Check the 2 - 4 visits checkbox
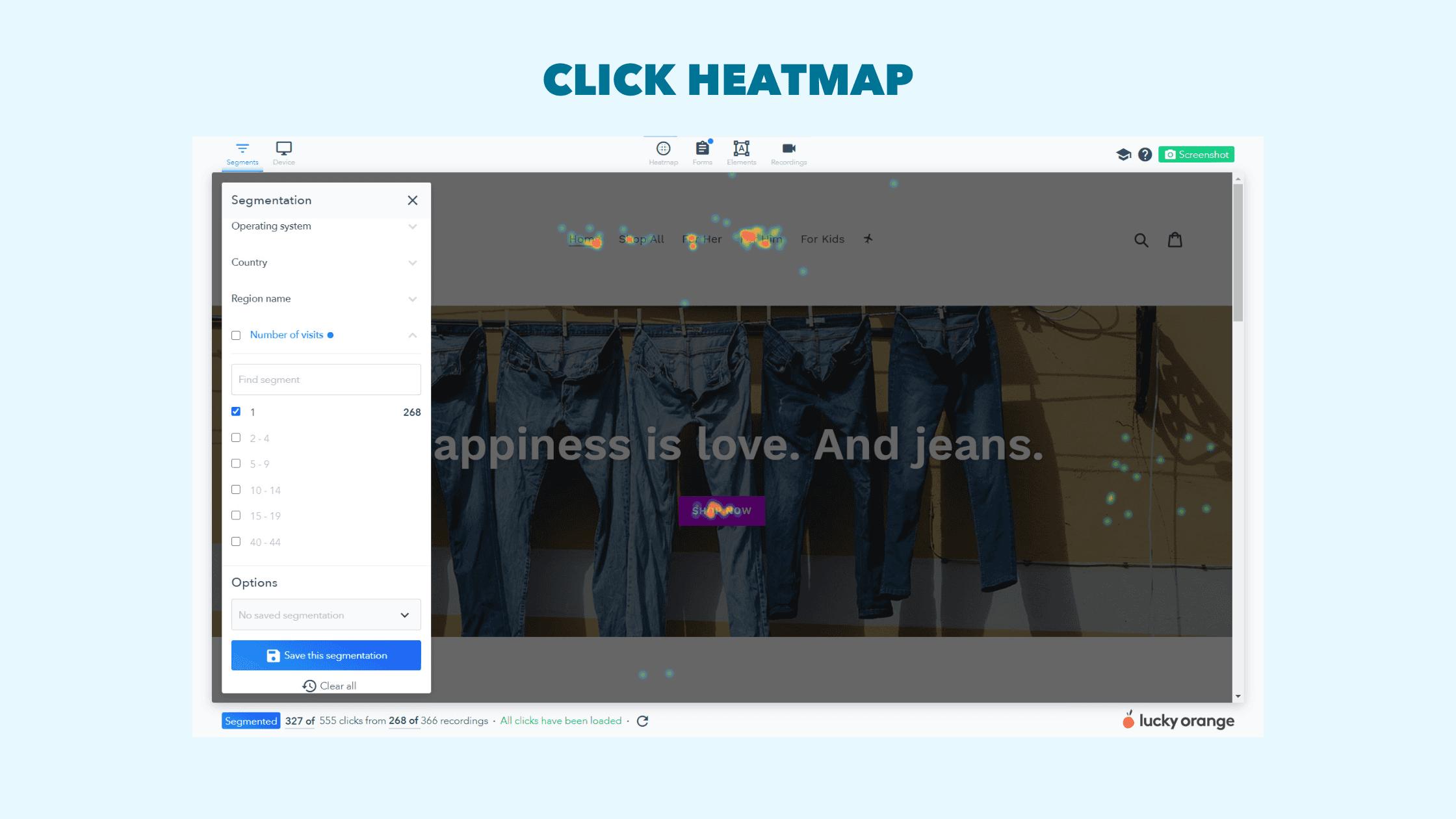The width and height of the screenshot is (1456, 819). [x=236, y=438]
